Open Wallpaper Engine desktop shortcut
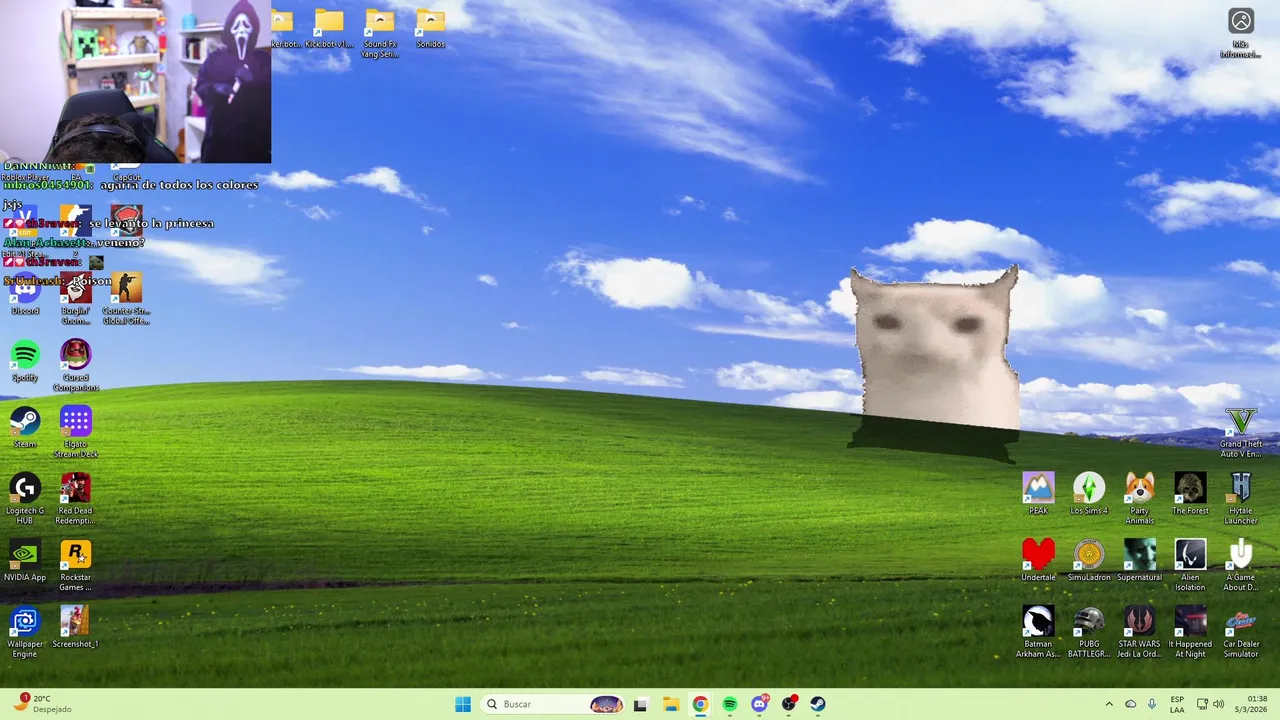The width and height of the screenshot is (1280, 720). (x=25, y=632)
